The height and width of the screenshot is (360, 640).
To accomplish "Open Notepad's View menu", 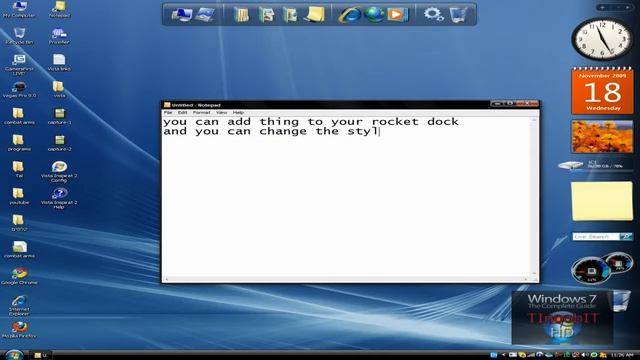I will click(221, 112).
